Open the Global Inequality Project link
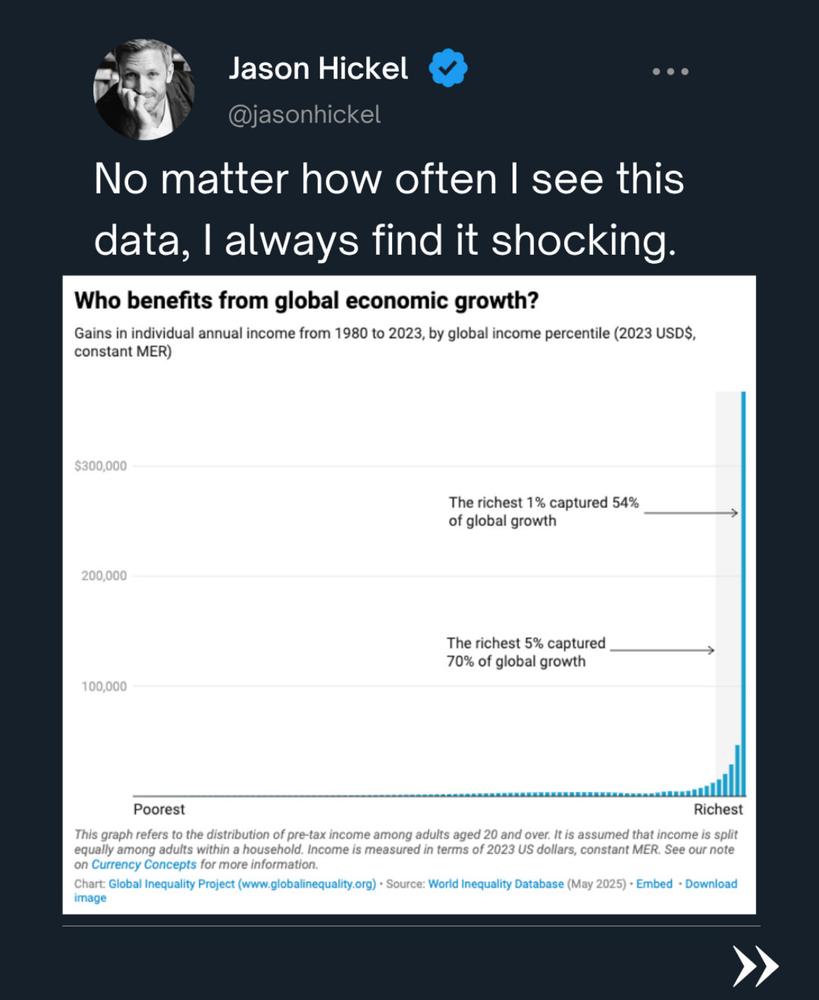Screen dimensions: 819x1000 (x=242, y=884)
